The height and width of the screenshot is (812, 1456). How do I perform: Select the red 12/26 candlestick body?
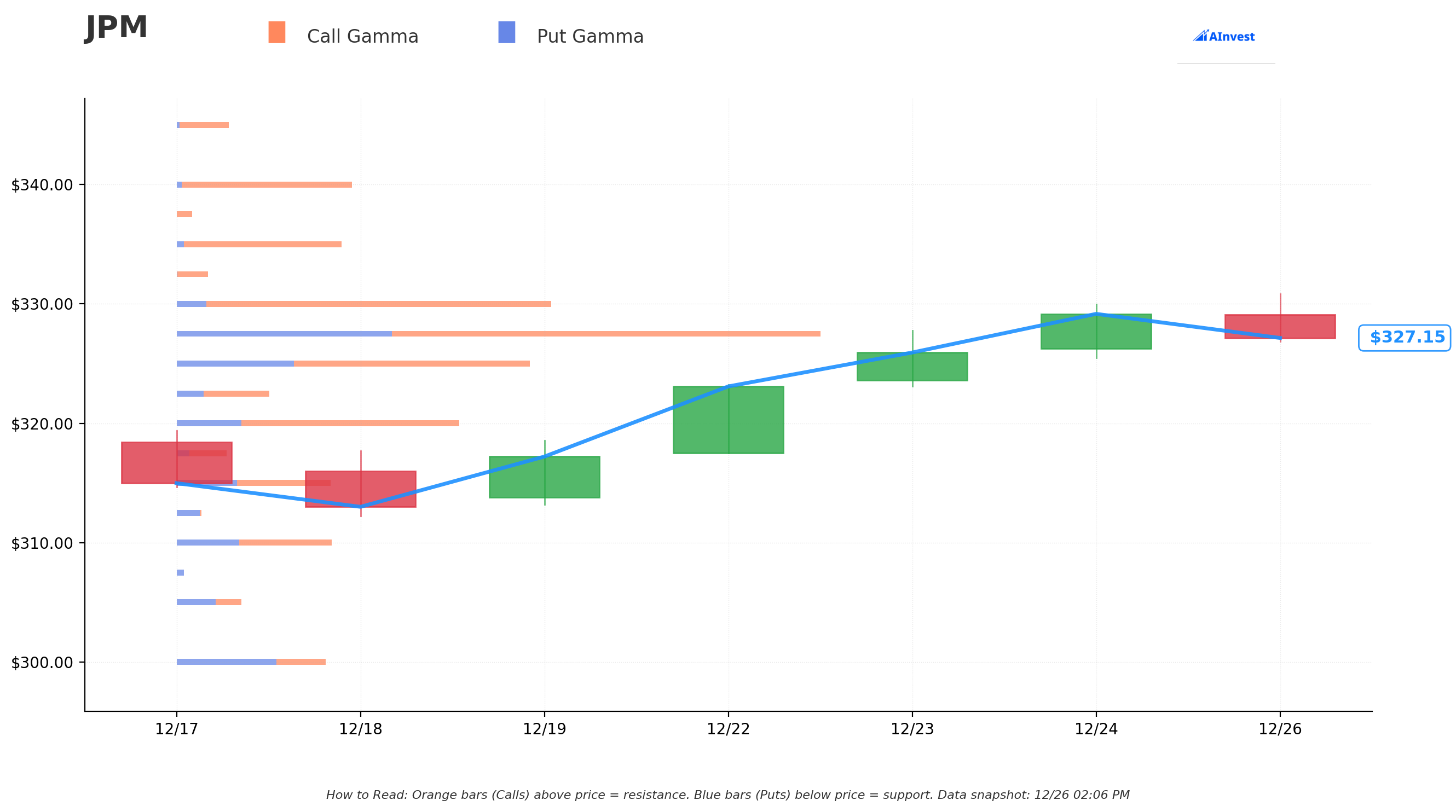coord(1280,327)
